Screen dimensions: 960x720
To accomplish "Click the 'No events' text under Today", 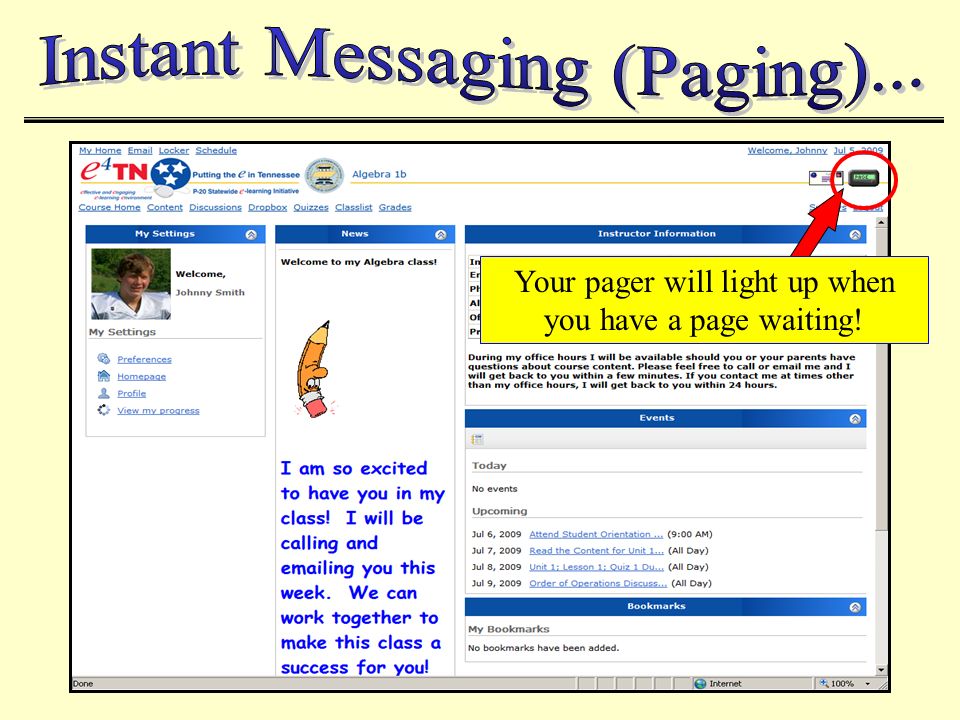I will [495, 489].
